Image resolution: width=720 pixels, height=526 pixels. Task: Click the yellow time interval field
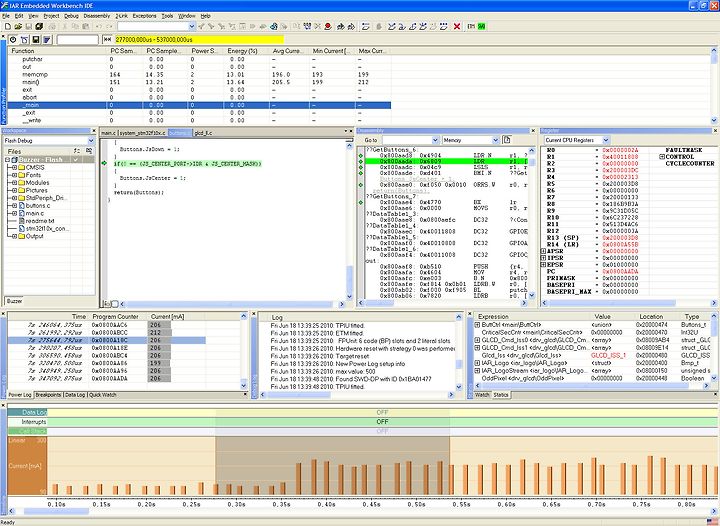(x=199, y=40)
